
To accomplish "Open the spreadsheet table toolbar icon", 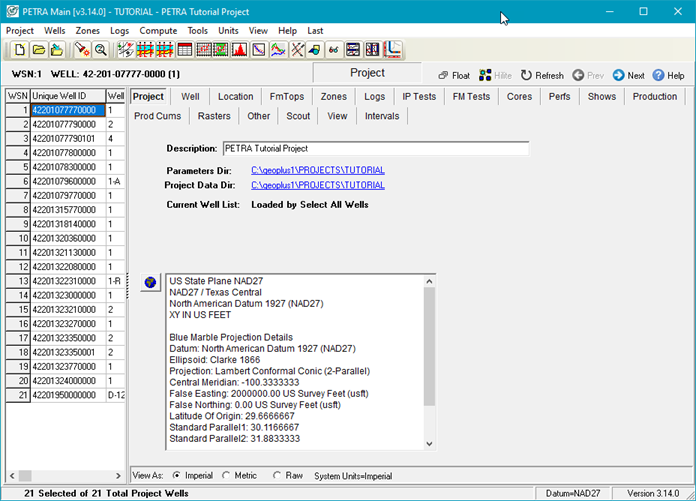I will 184,50.
